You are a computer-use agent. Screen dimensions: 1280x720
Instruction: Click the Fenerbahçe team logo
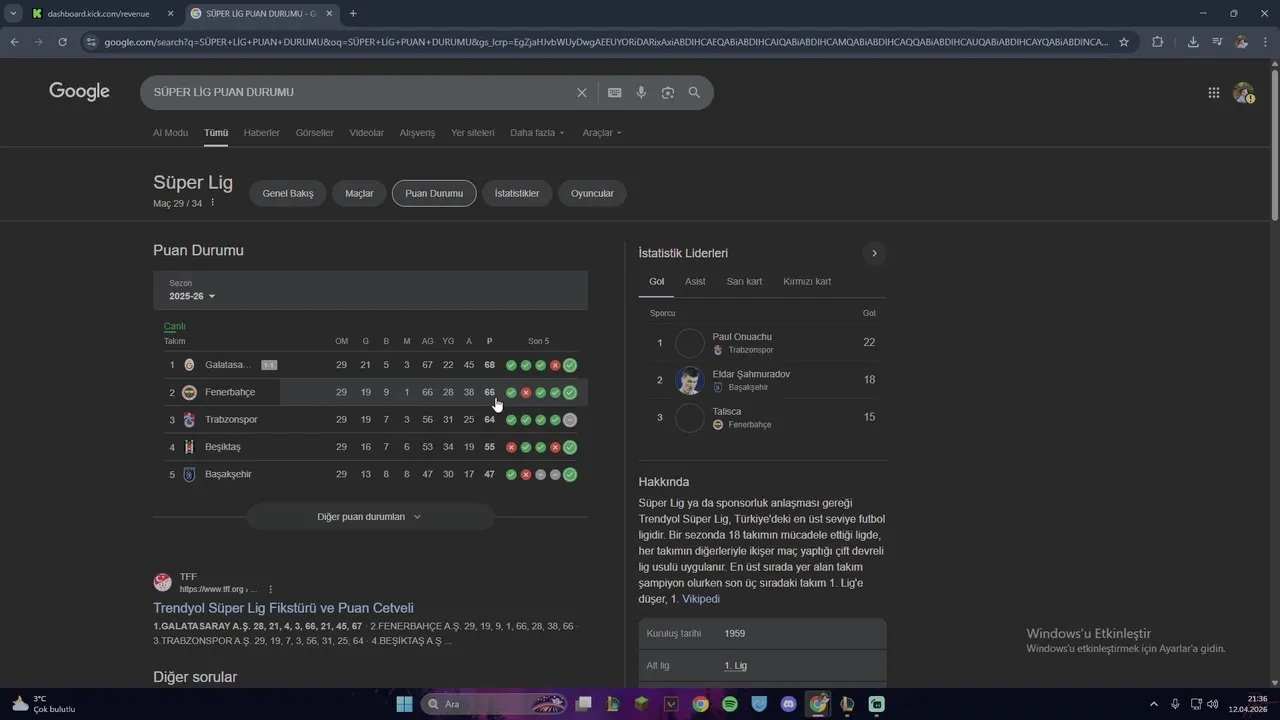(x=189, y=392)
